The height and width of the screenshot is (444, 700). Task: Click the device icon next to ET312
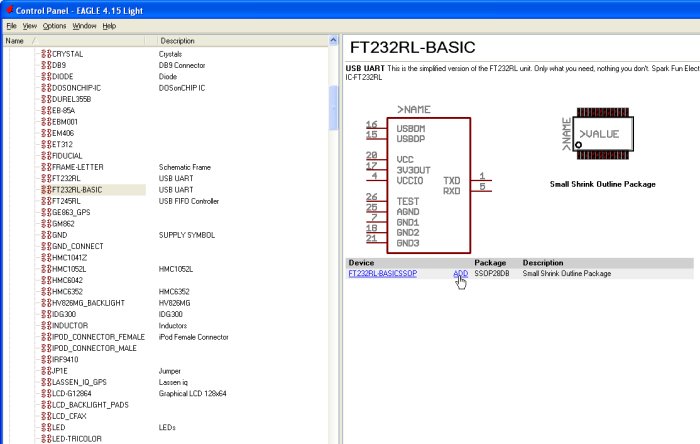click(x=46, y=144)
